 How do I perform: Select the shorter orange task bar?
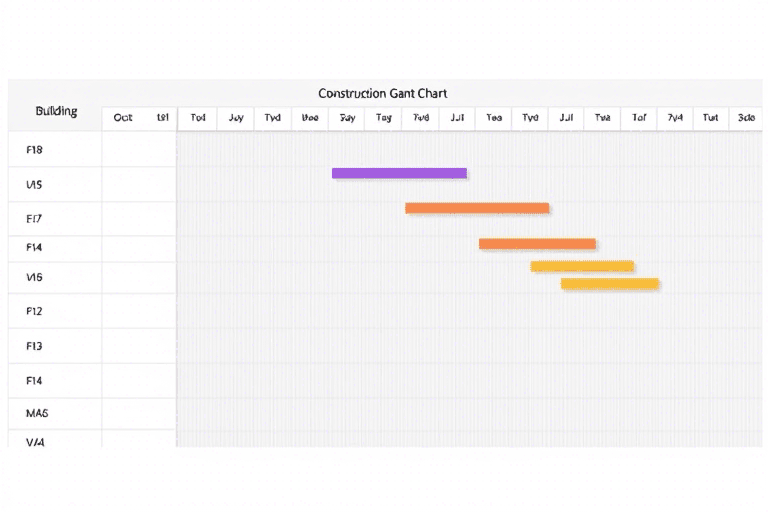pyautogui.click(x=537, y=244)
